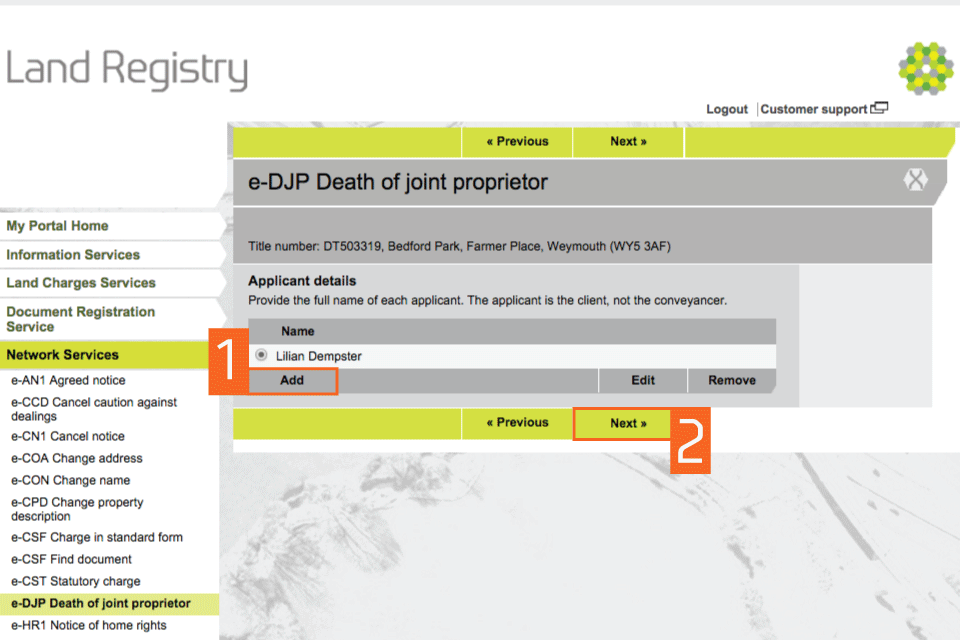Image resolution: width=960 pixels, height=640 pixels.
Task: Click the top Next button
Action: point(628,142)
